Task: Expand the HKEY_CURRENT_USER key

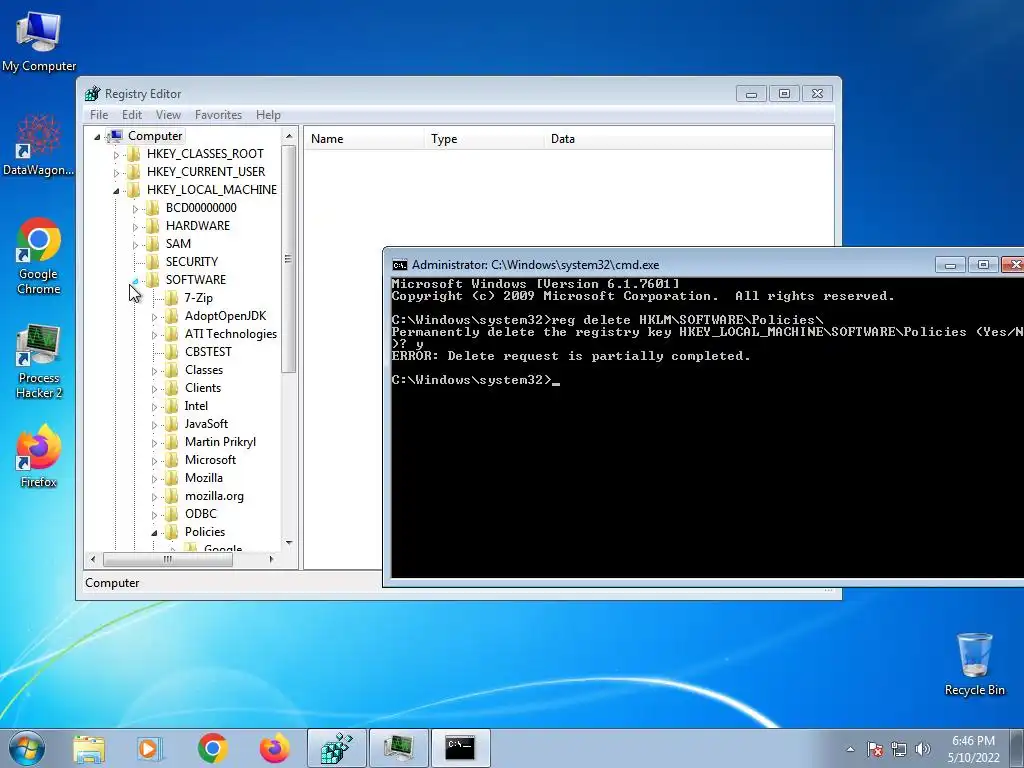Action: tap(116, 173)
